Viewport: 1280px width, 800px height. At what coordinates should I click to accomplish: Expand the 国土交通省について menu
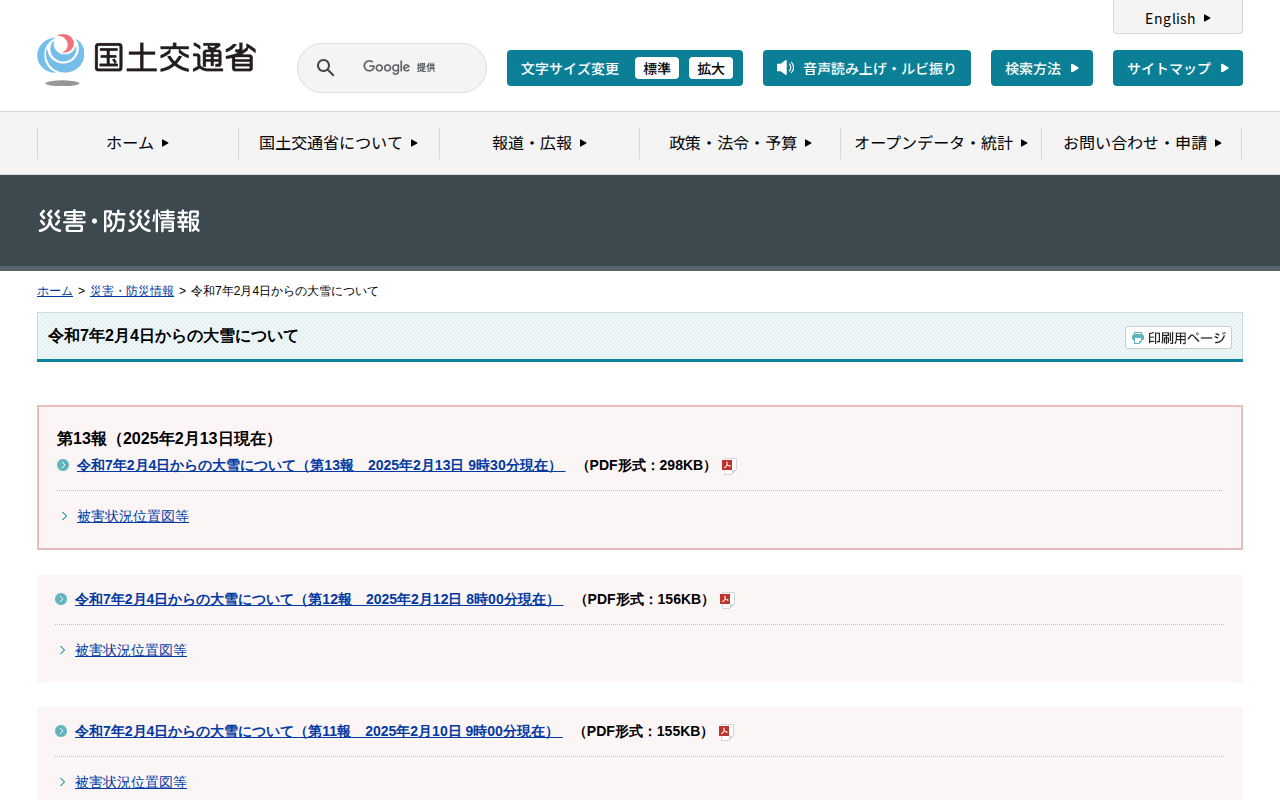point(338,143)
